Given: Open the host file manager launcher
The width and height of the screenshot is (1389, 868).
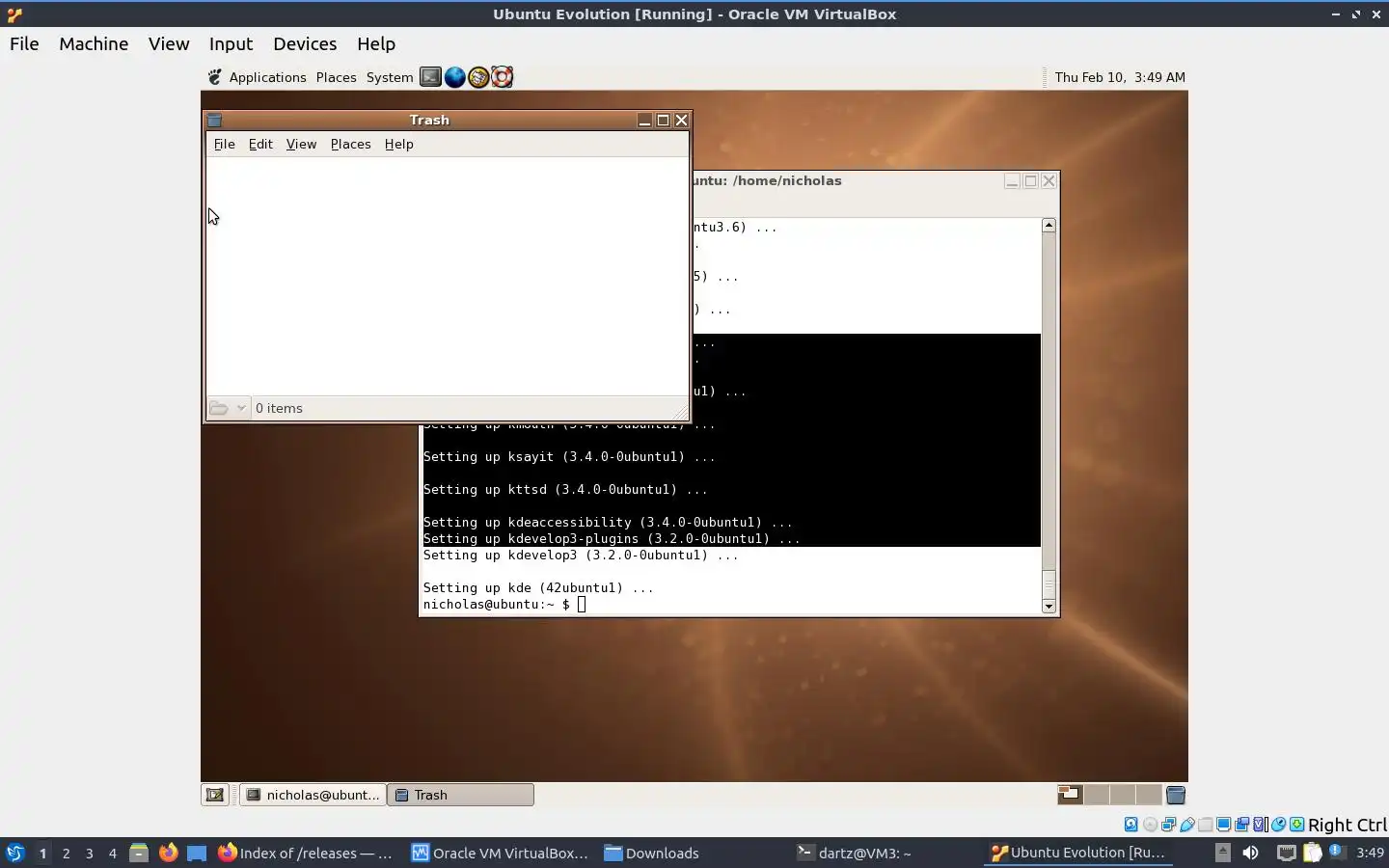Looking at the screenshot, I should click(139, 853).
